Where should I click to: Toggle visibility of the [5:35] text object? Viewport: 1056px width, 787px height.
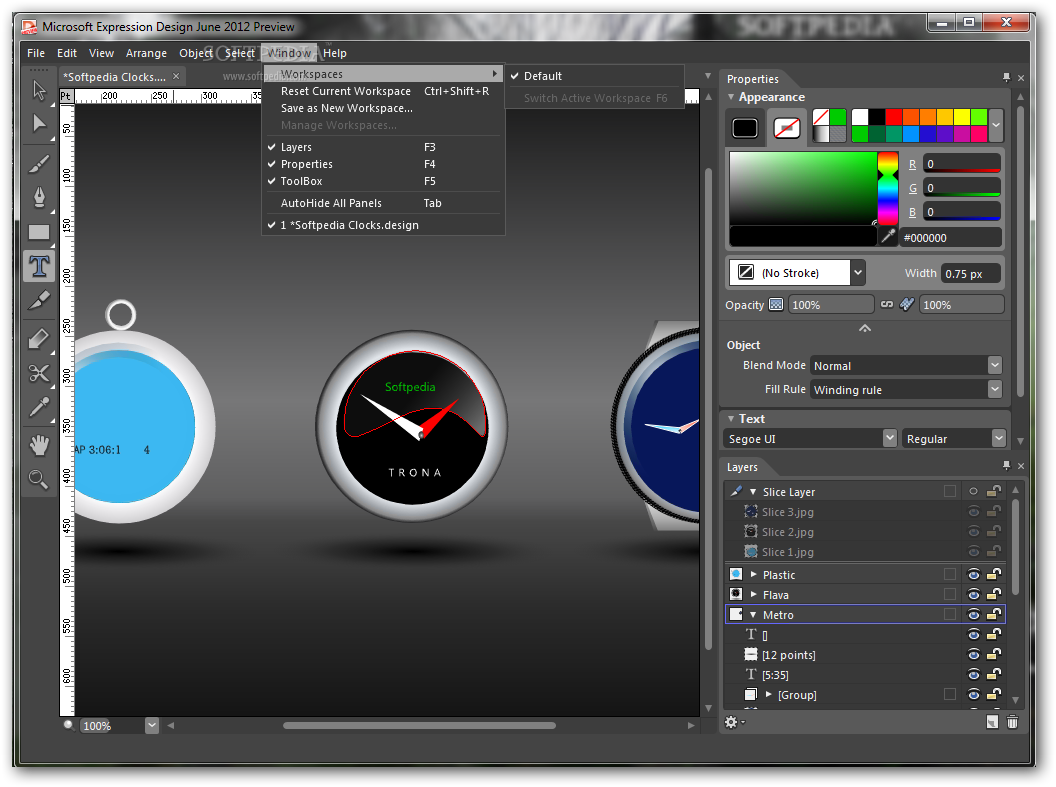point(974,675)
